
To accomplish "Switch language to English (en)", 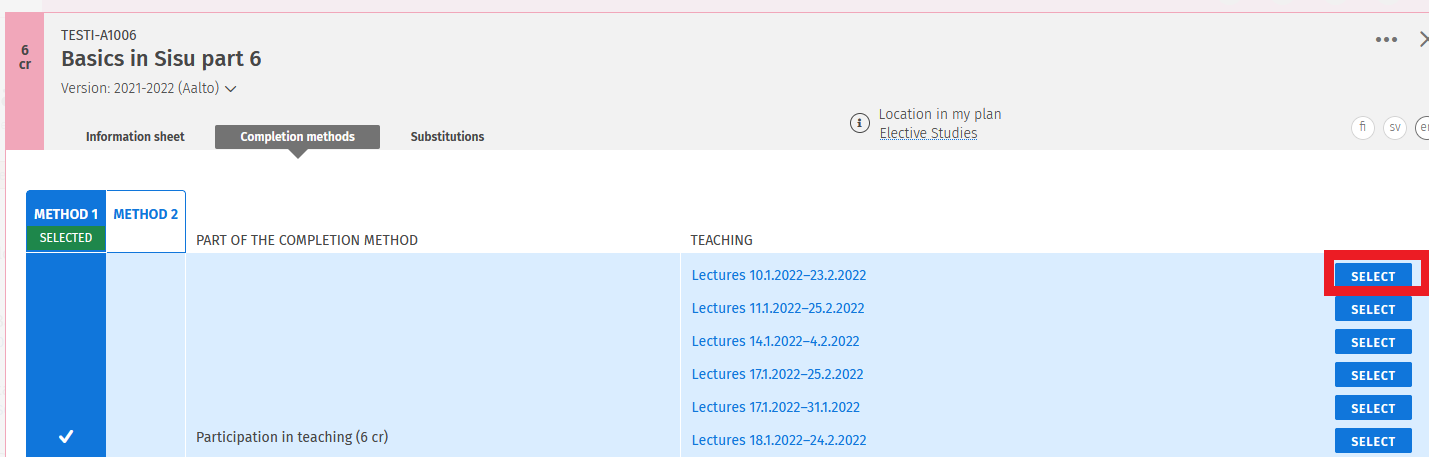I will tap(1423, 128).
